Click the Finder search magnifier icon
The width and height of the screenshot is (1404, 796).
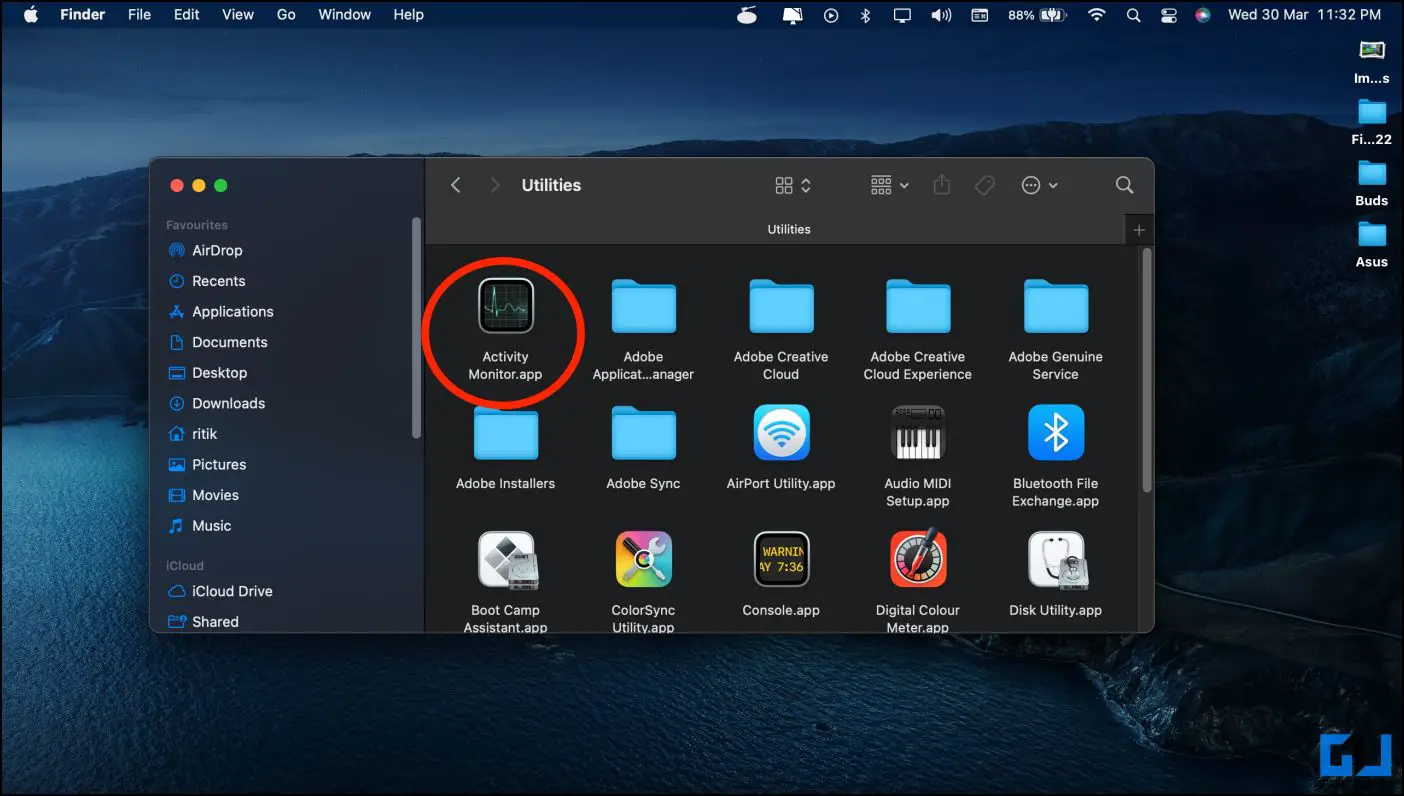pyautogui.click(x=1124, y=185)
